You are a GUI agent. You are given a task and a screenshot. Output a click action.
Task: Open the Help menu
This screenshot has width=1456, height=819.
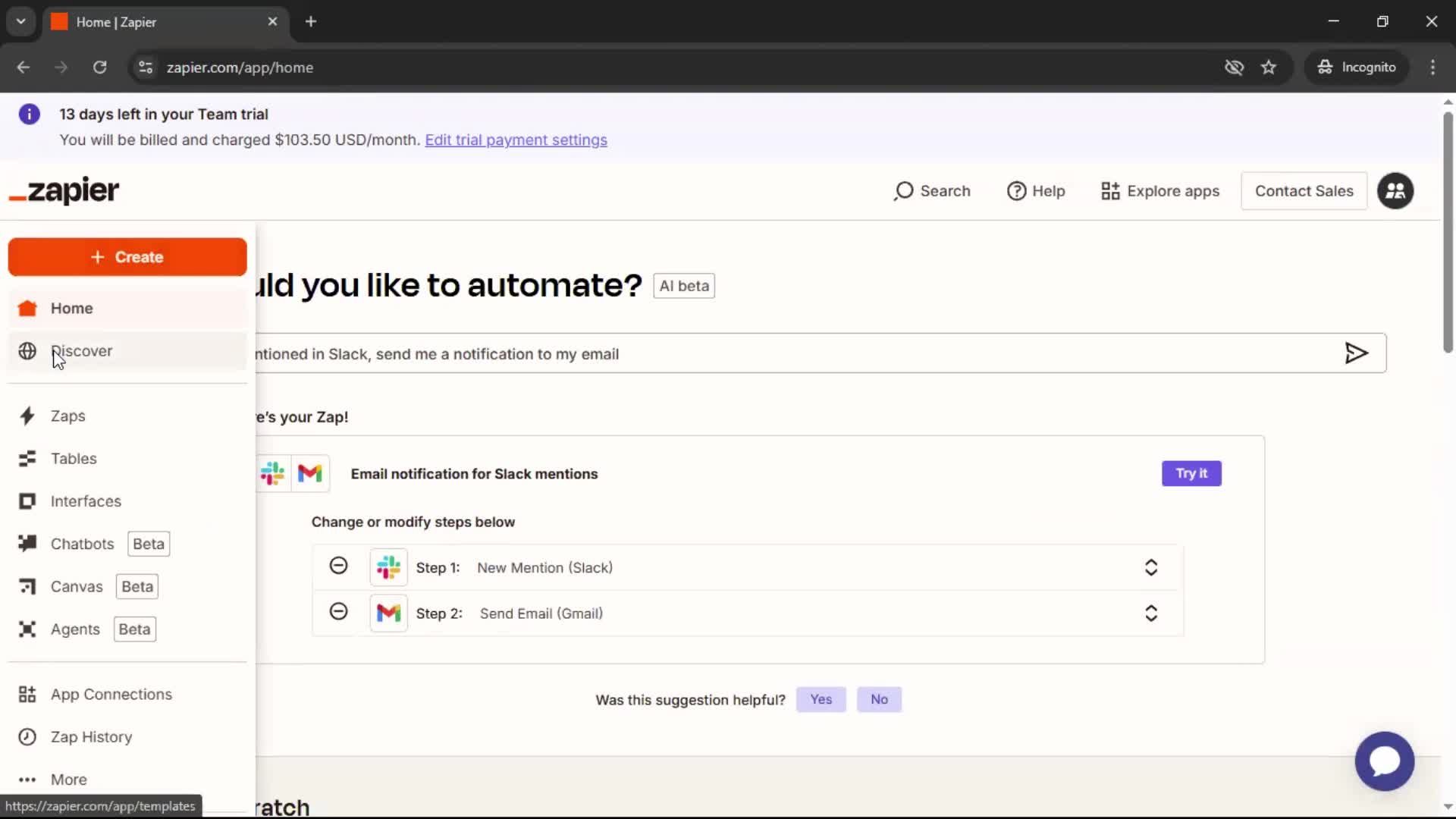click(1036, 191)
